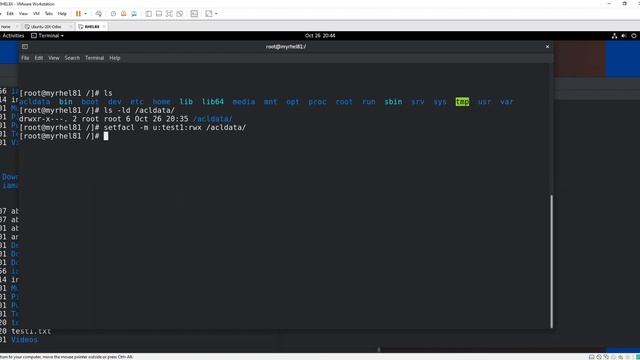Viewport: 640px width, 360px height.
Task: Click the terminal cursor at the empty prompt
Action: tap(106, 136)
